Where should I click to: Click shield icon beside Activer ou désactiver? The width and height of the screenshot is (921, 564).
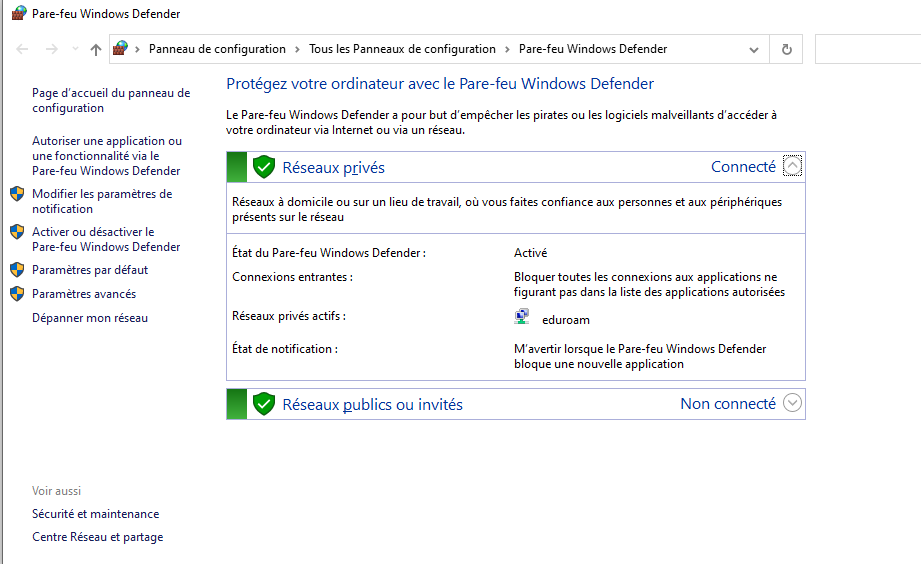coord(17,232)
